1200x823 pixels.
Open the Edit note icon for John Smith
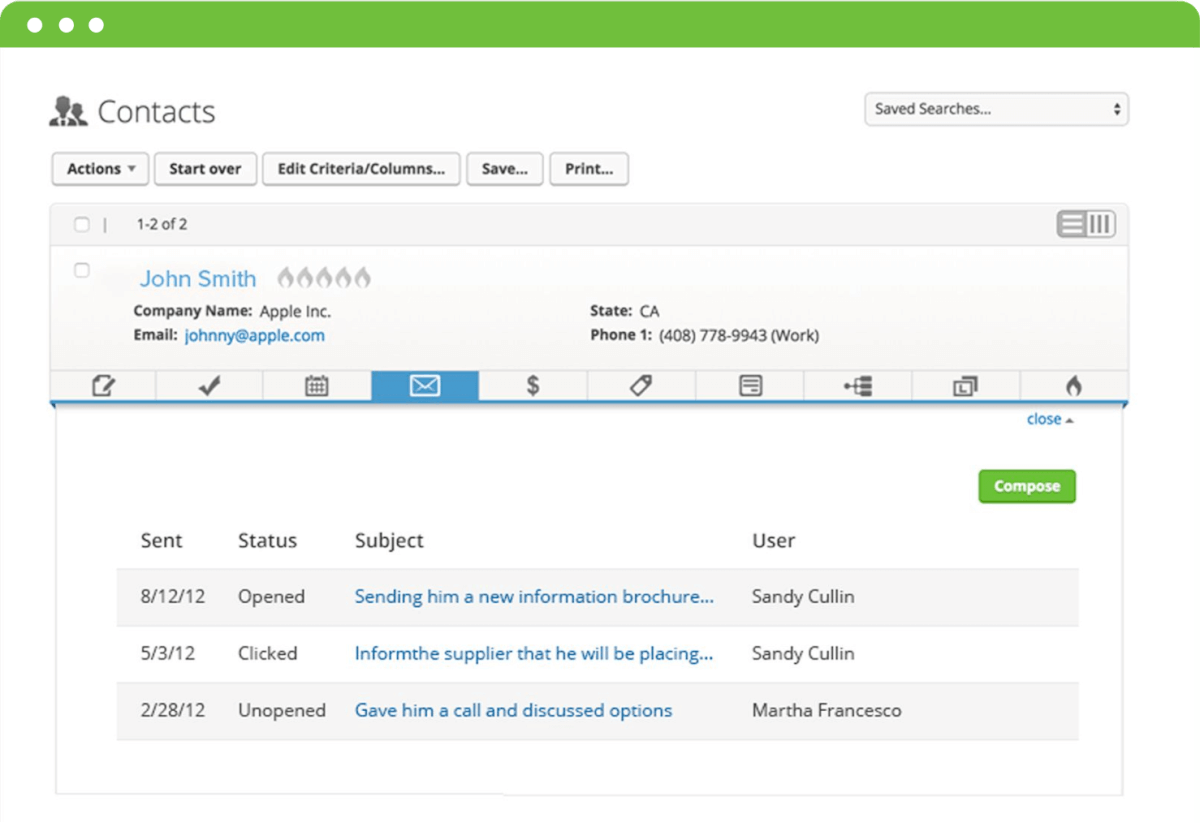105,385
